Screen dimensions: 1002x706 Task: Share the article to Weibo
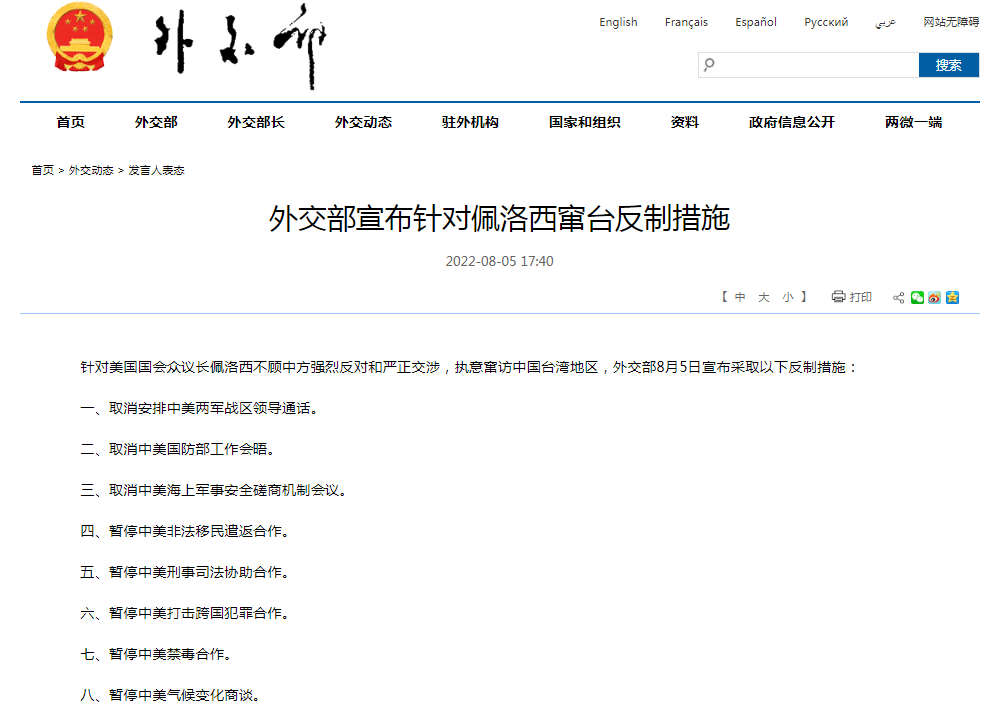(x=934, y=297)
